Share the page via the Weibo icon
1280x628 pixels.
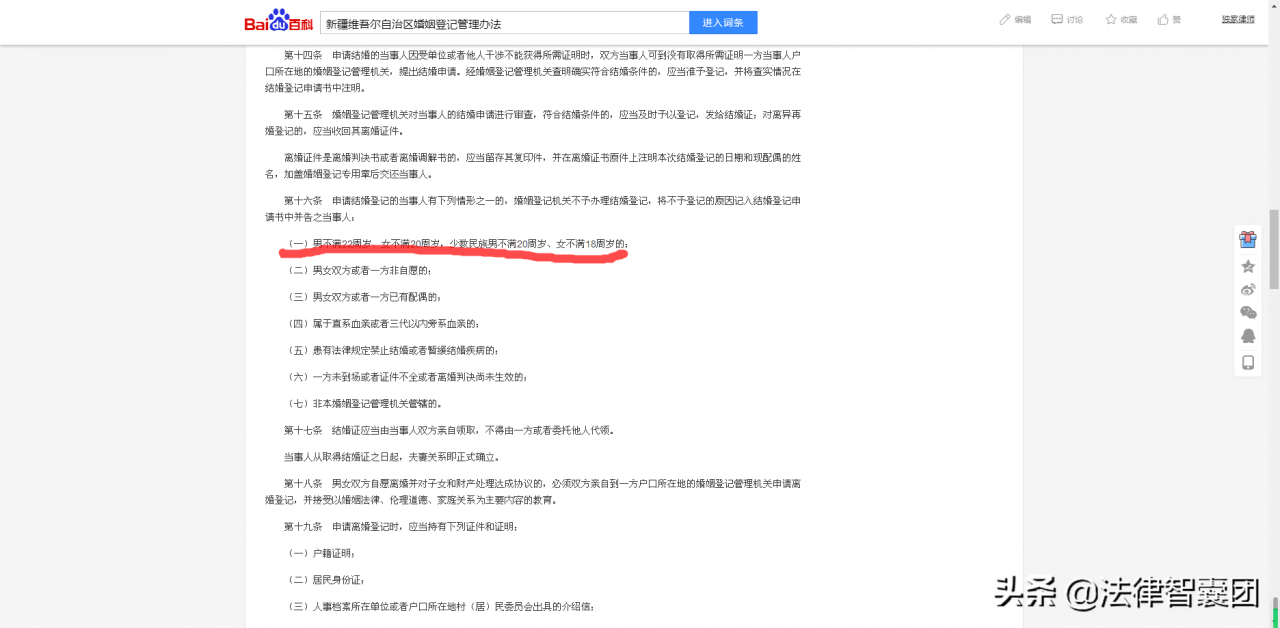[x=1247, y=288]
